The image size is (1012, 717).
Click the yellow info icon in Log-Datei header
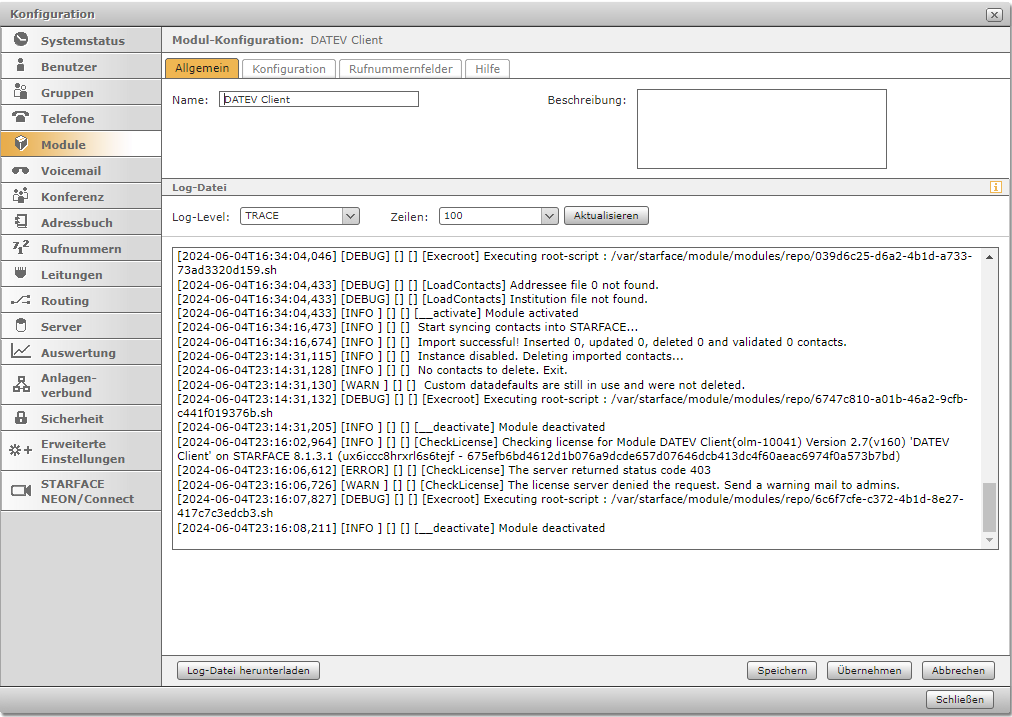coord(995,187)
